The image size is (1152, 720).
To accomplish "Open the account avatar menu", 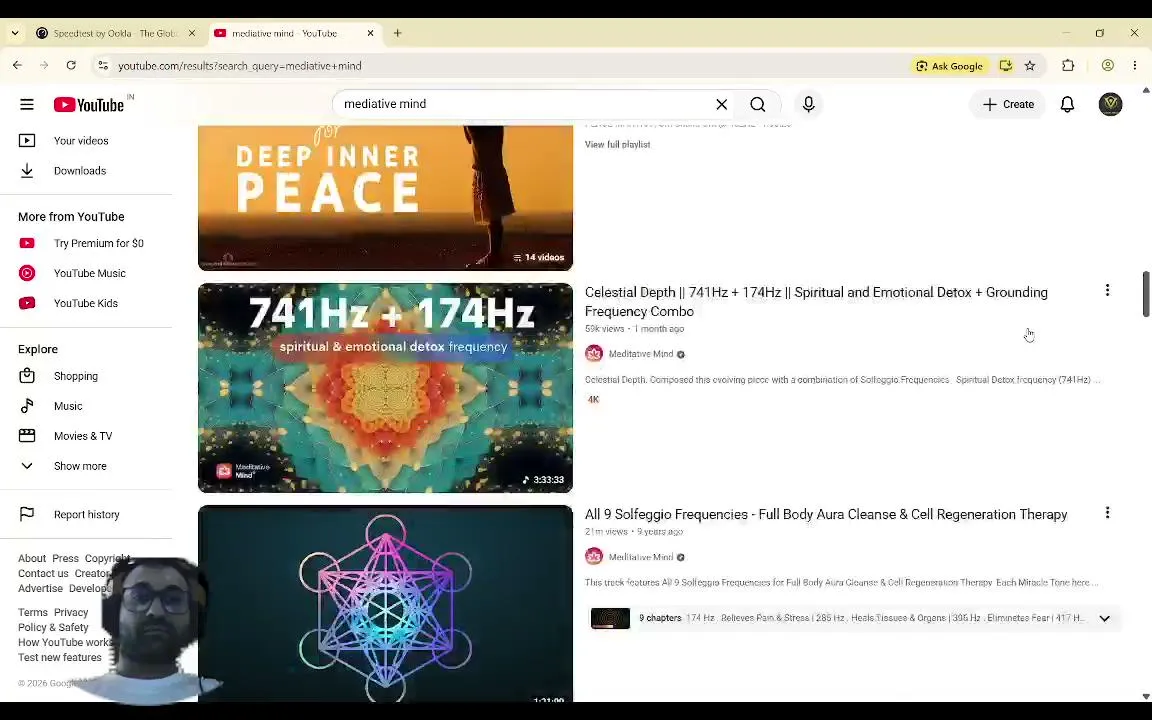I will click(1110, 104).
